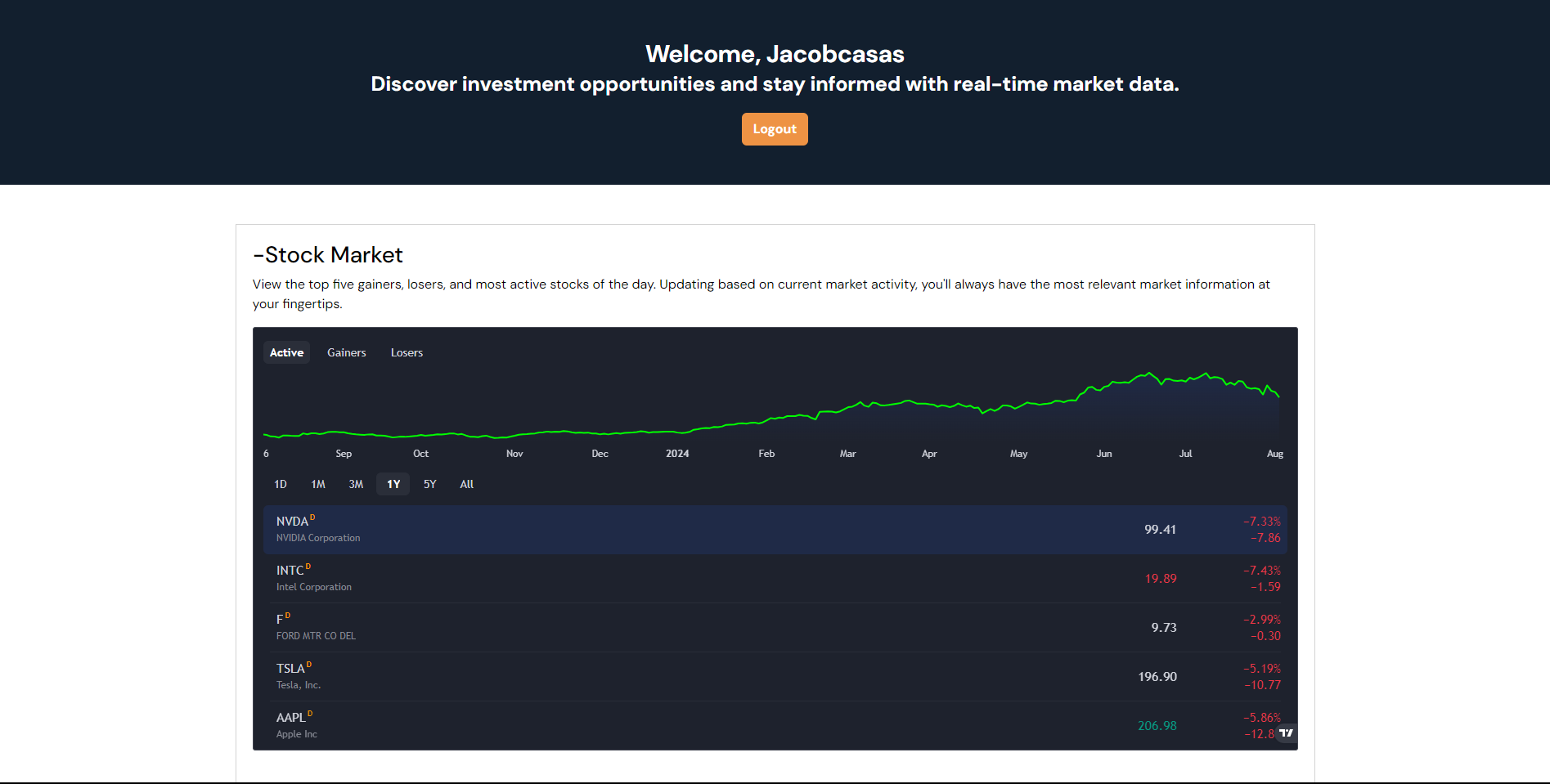The image size is (1550, 784).
Task: Open the TradingView logo icon
Action: pos(1287,732)
